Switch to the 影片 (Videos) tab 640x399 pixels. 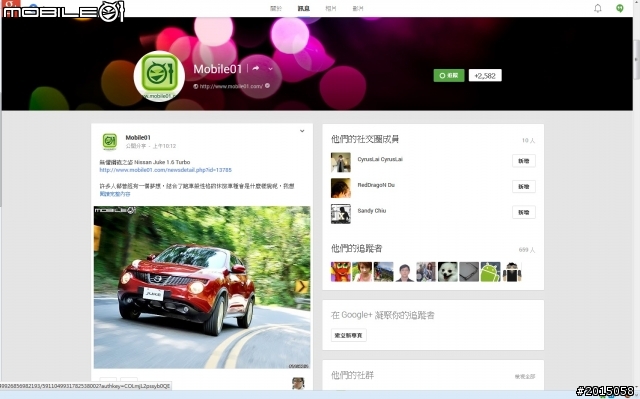click(x=358, y=8)
